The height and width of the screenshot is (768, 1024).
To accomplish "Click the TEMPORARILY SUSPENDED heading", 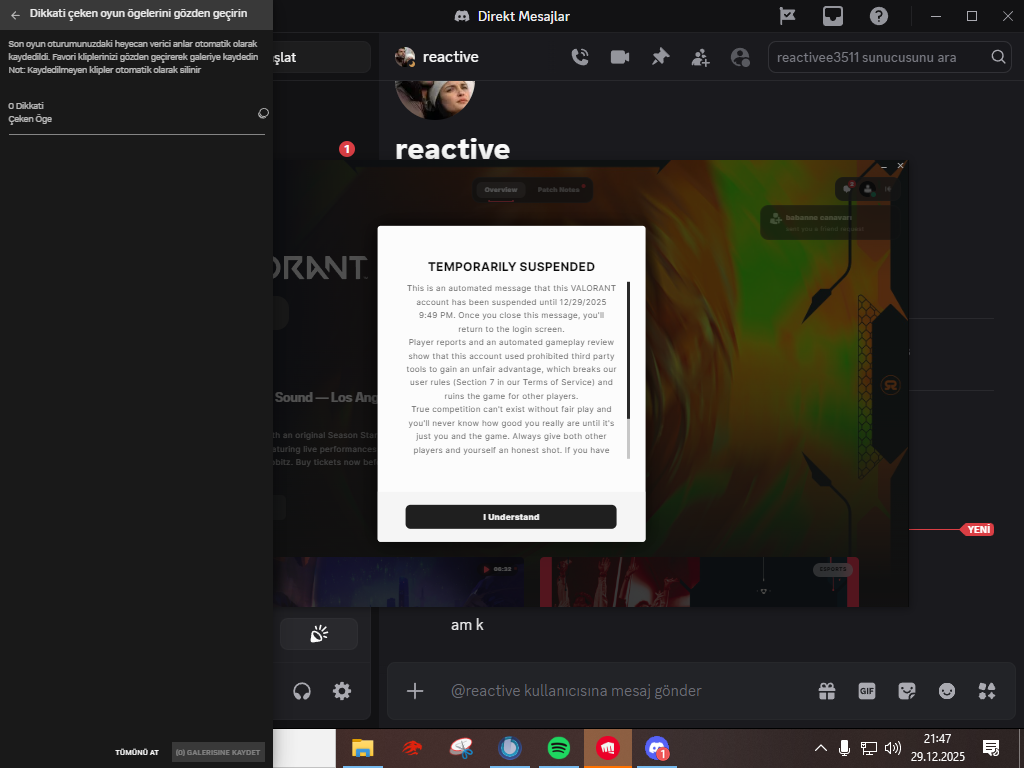I will [511, 266].
